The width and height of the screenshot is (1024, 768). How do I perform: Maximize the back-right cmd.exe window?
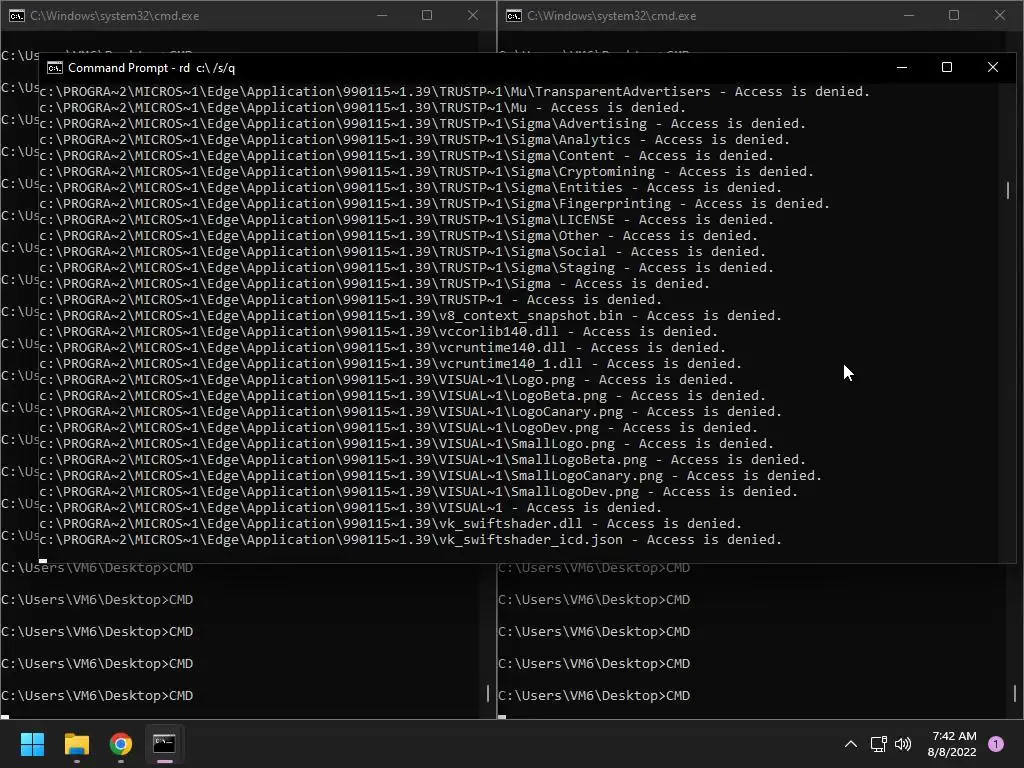[953, 15]
